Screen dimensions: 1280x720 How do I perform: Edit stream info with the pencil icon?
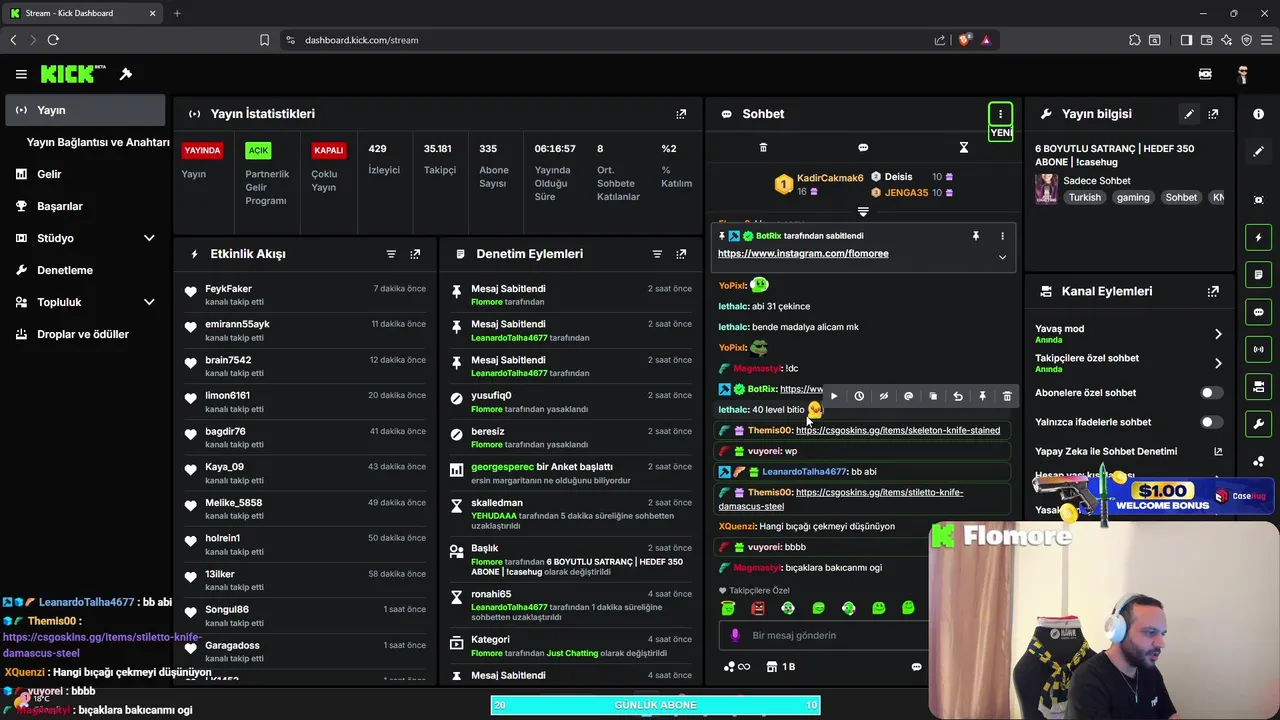(x=1189, y=114)
